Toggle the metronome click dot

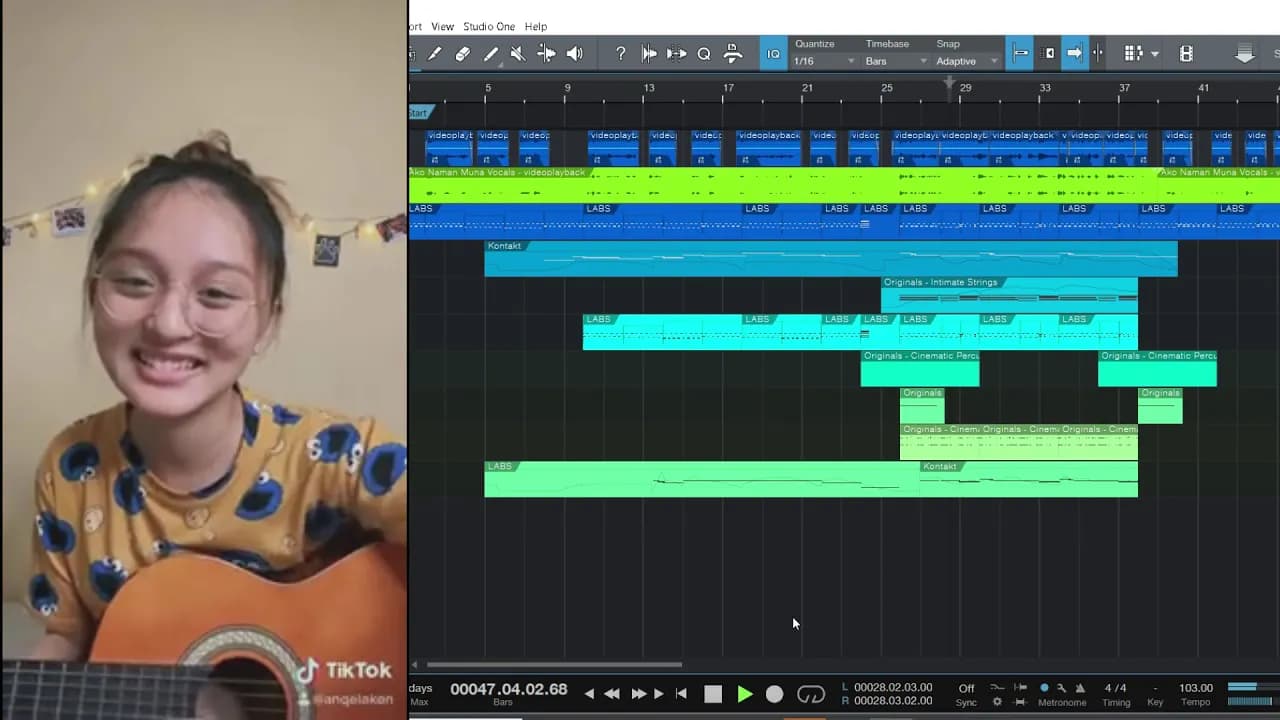[x=1045, y=687]
